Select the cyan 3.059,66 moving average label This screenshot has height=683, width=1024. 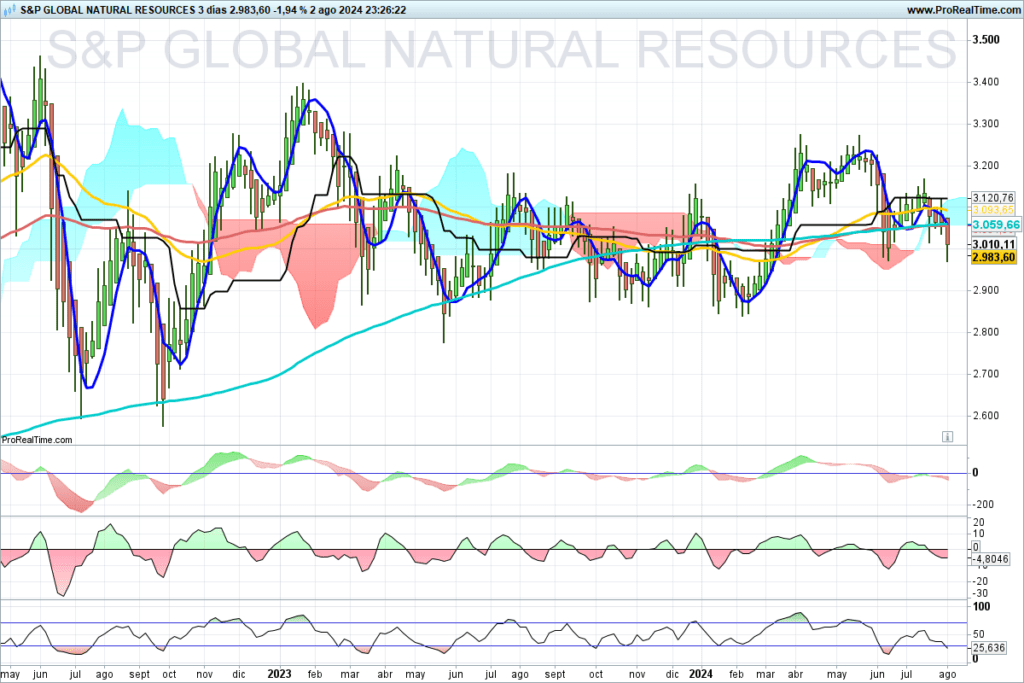(995, 225)
